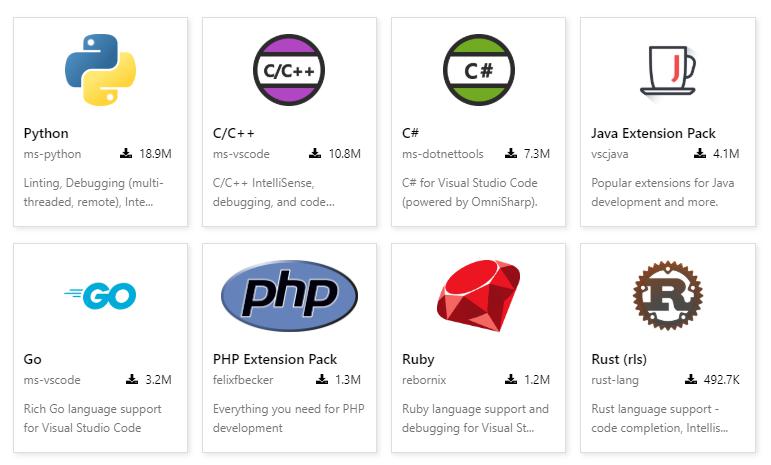Click the 18.9M download count on Python
This screenshot has width=771, height=465.
[155, 154]
